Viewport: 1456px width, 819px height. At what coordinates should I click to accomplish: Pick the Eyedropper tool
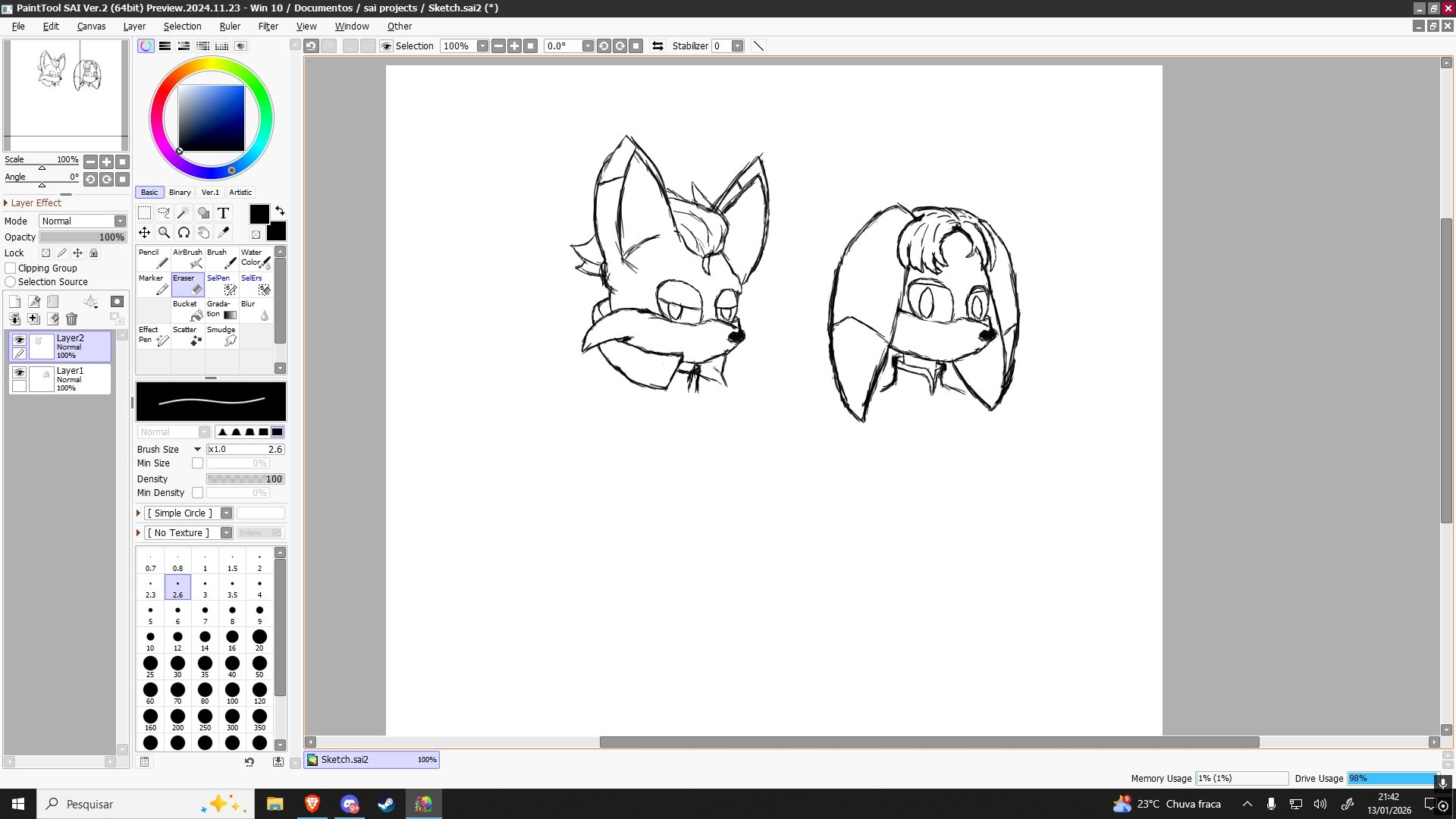(x=223, y=233)
